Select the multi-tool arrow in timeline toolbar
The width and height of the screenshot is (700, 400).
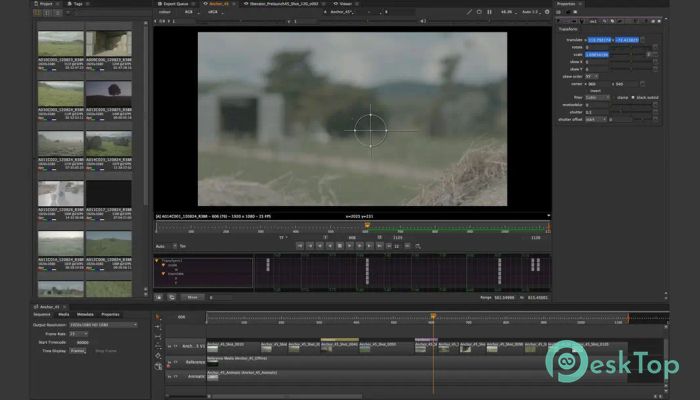click(158, 317)
